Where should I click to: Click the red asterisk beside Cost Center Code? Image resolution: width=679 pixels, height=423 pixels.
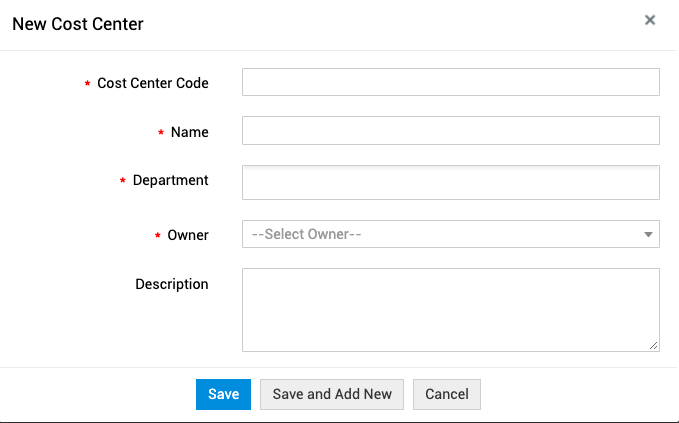(x=87, y=85)
